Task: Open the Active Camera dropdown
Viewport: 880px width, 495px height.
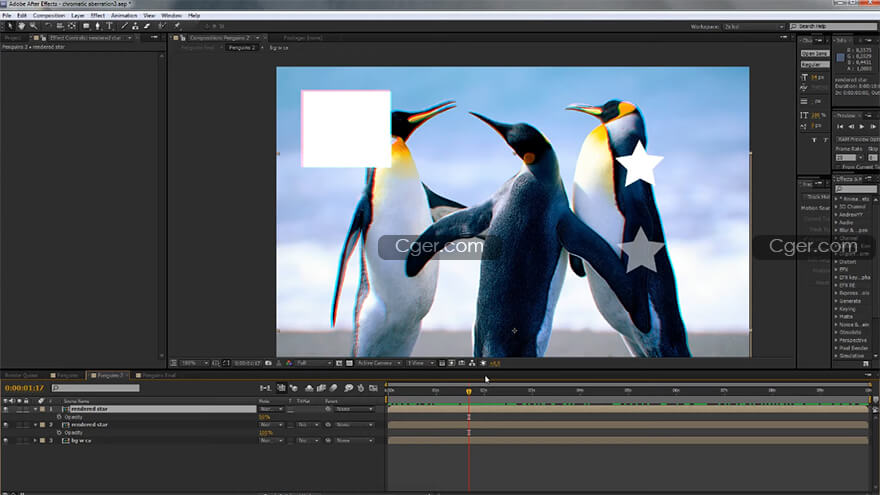Action: pyautogui.click(x=379, y=363)
